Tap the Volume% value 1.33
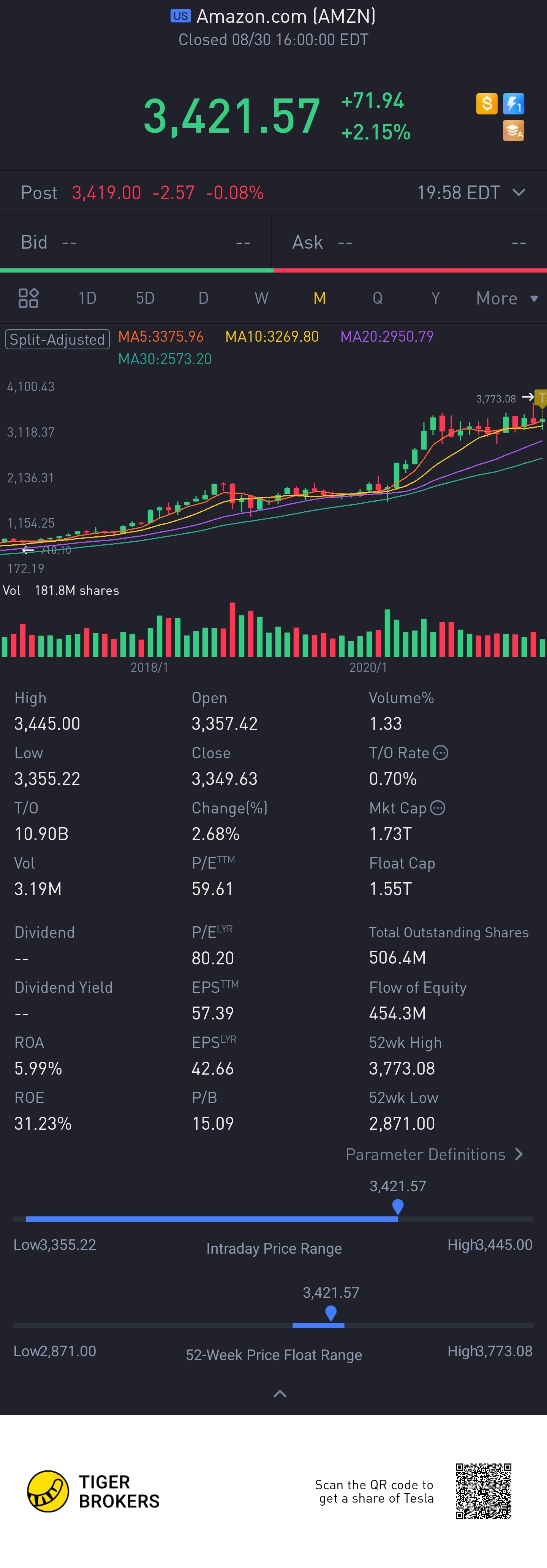 [x=385, y=724]
